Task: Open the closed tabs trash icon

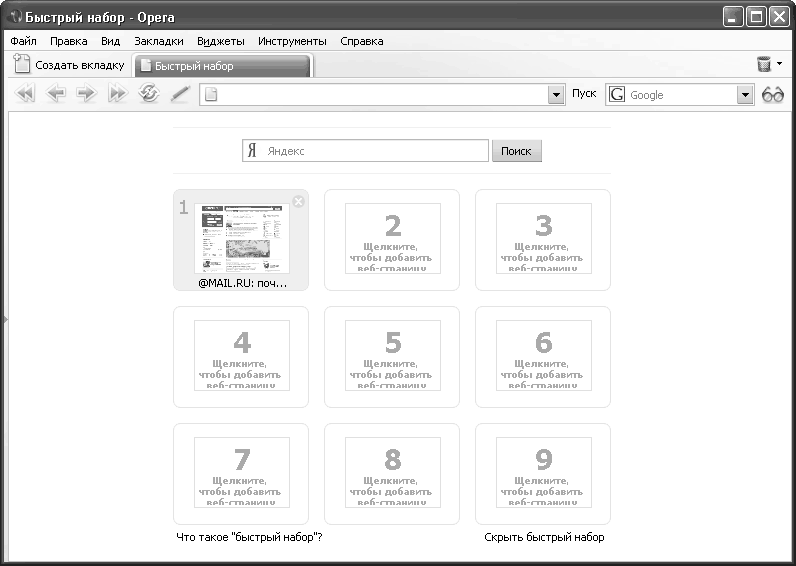Action: pos(764,65)
